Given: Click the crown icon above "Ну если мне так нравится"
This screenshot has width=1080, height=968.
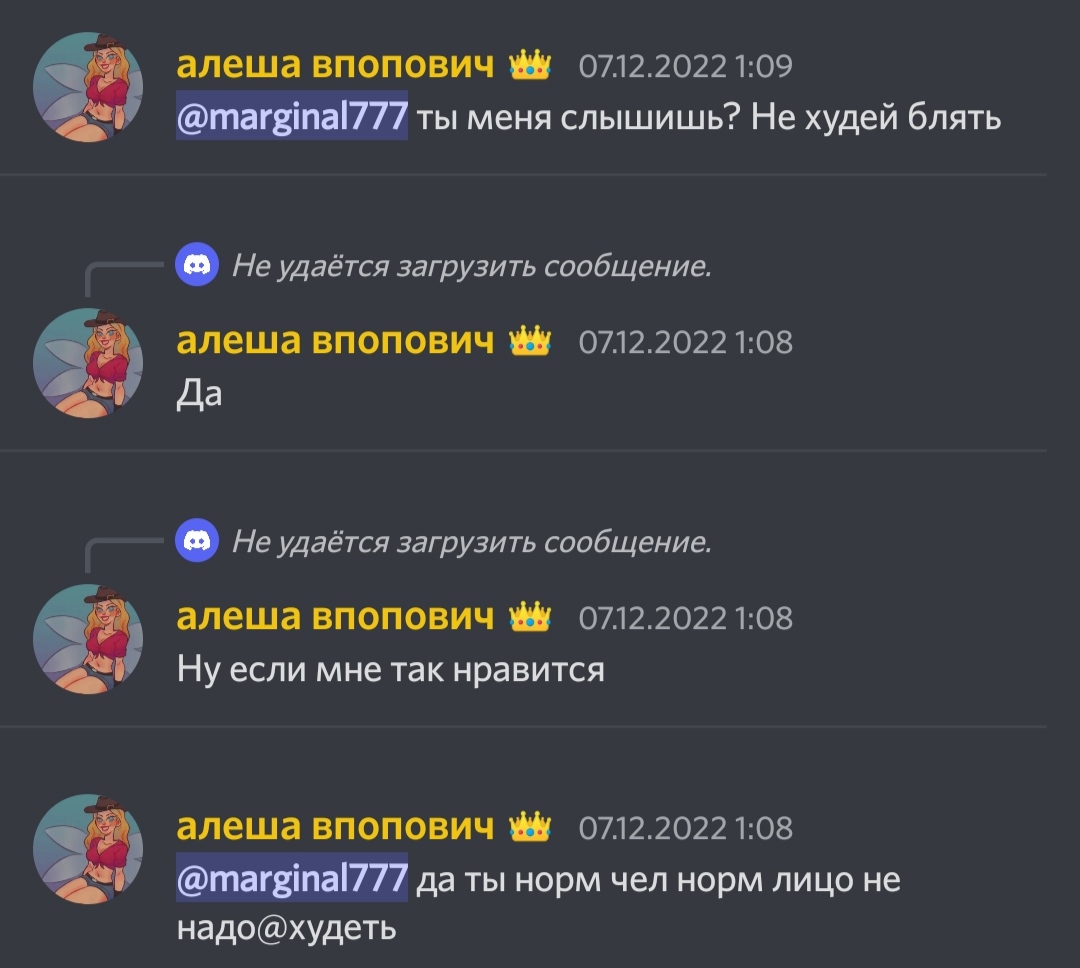Looking at the screenshot, I should (x=530, y=617).
